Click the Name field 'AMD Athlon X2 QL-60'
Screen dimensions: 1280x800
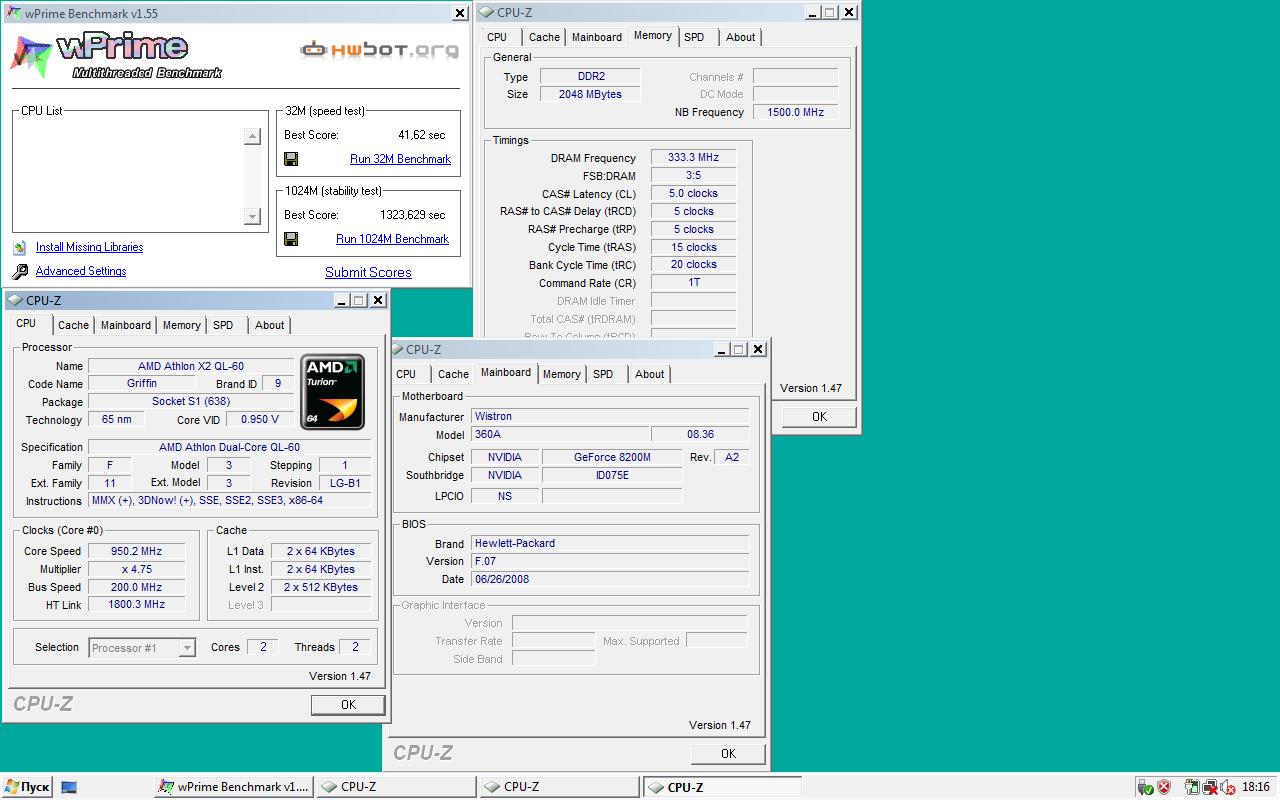click(x=191, y=366)
